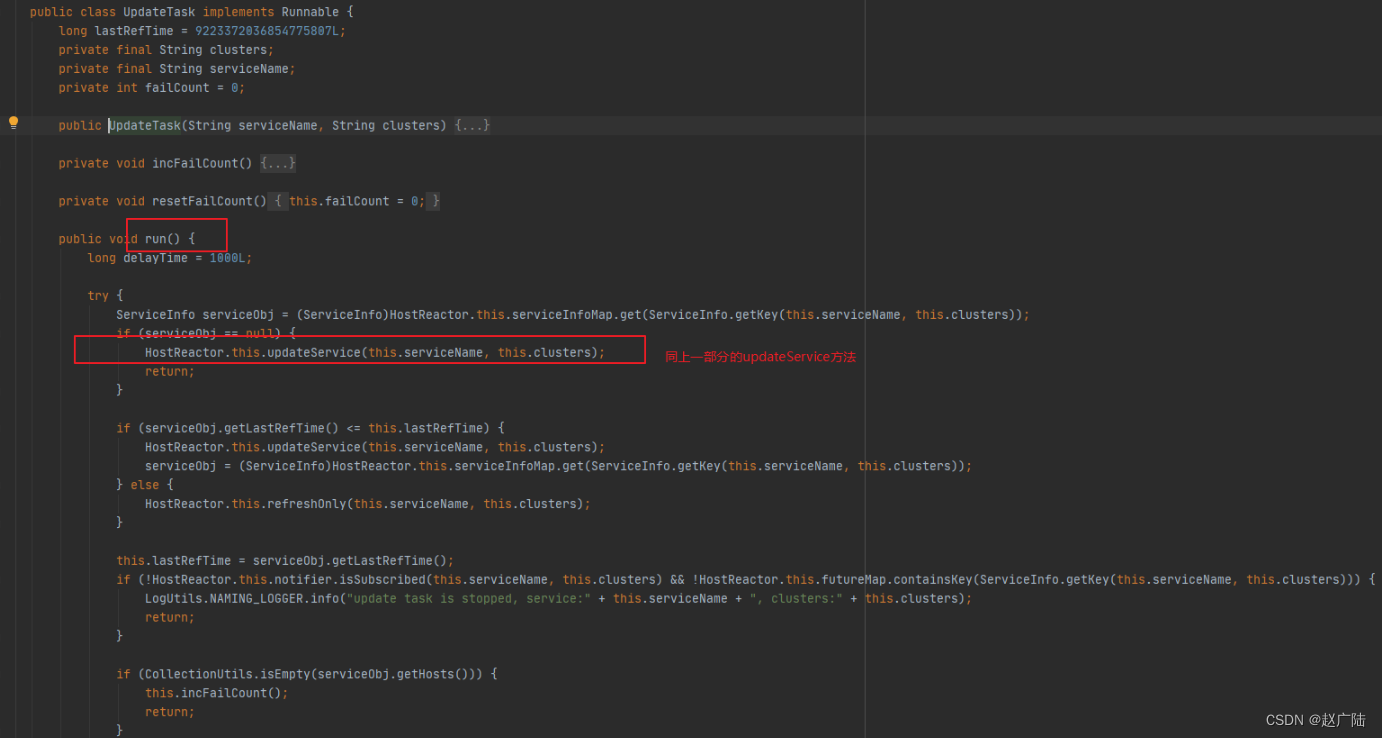
Task: Click incFailCount in the private void declaration
Action: pyautogui.click(x=195, y=164)
